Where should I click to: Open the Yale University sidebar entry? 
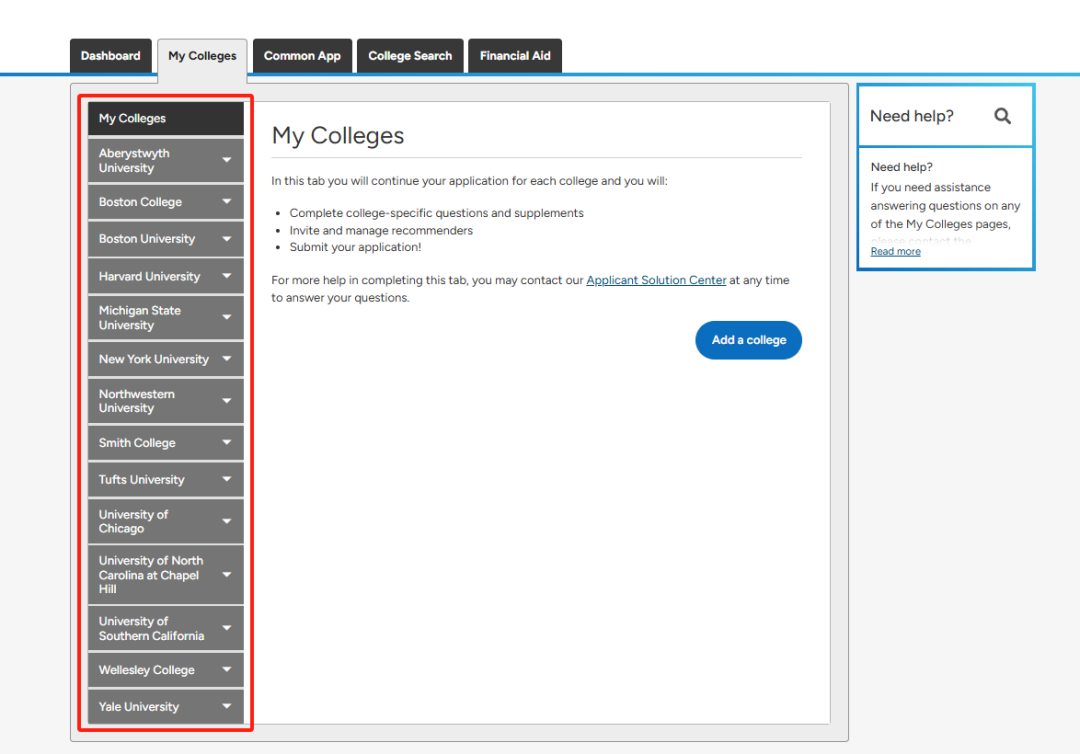[139, 707]
